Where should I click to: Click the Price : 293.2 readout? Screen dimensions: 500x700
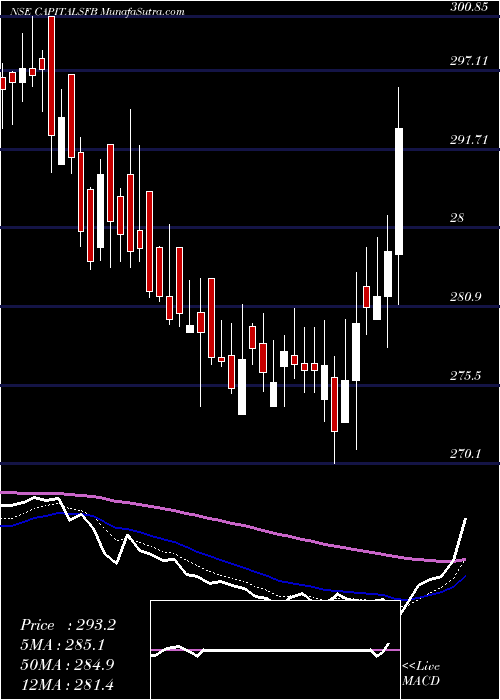point(68,625)
